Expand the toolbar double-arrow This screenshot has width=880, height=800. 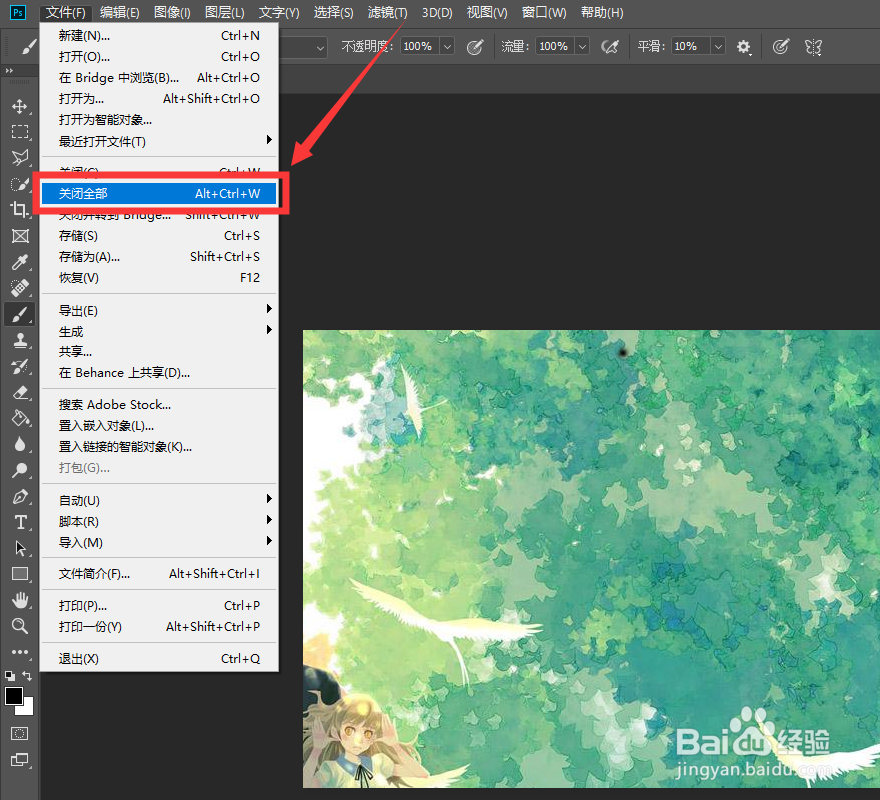9,71
